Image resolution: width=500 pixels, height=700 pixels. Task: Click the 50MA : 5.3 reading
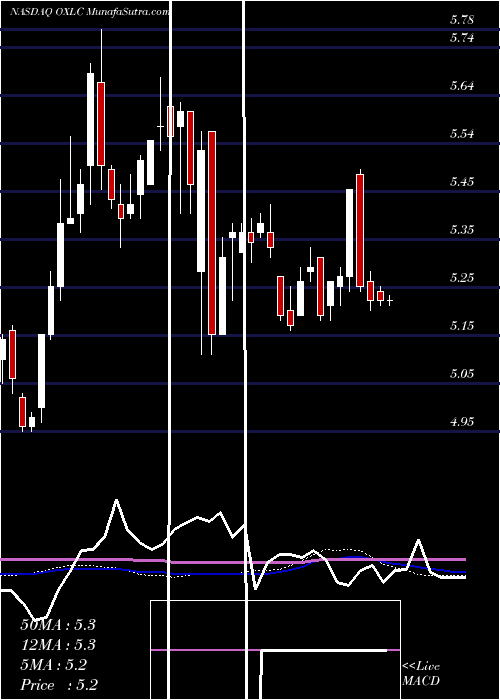coord(58,625)
